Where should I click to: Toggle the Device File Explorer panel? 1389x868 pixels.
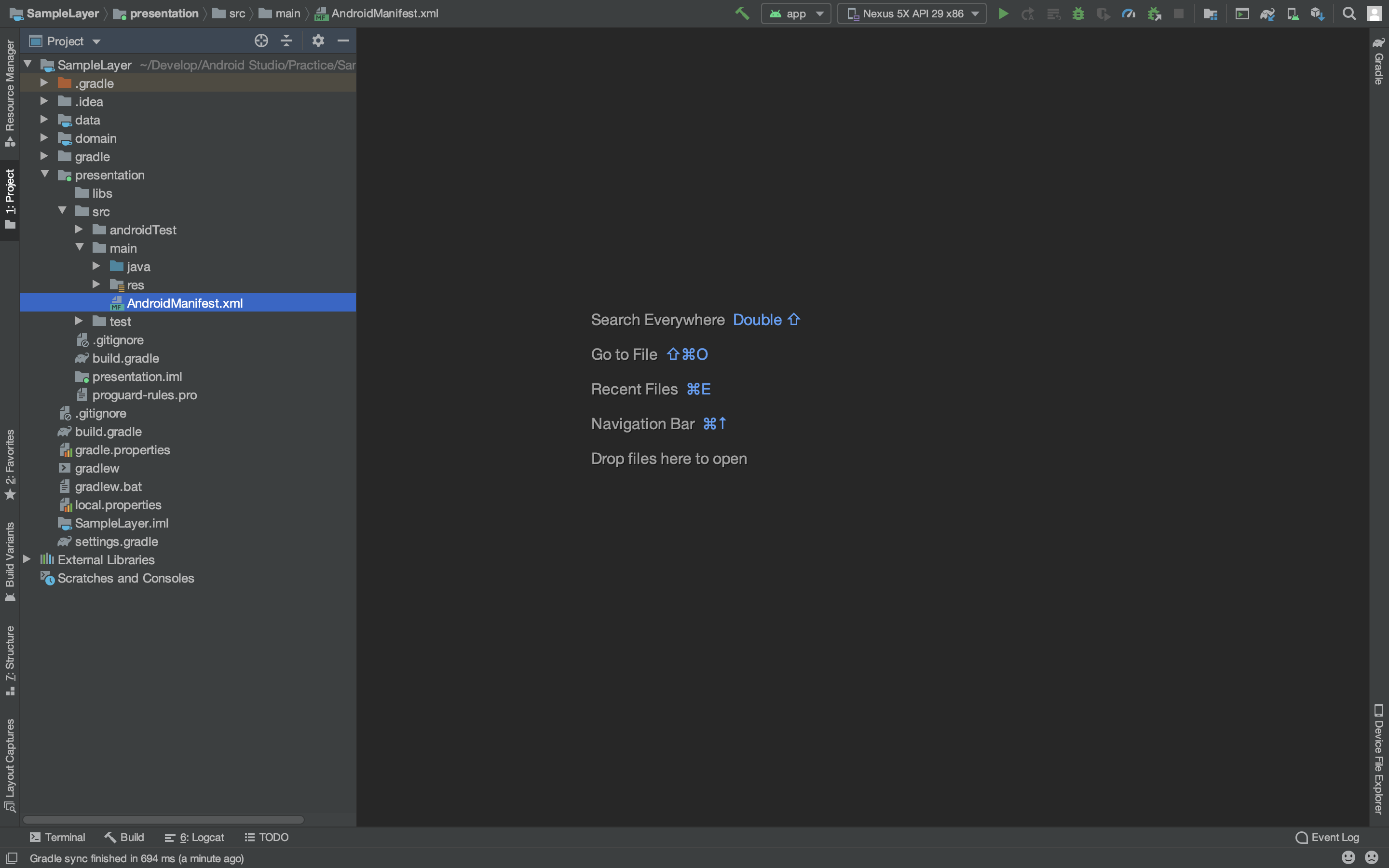1379,759
